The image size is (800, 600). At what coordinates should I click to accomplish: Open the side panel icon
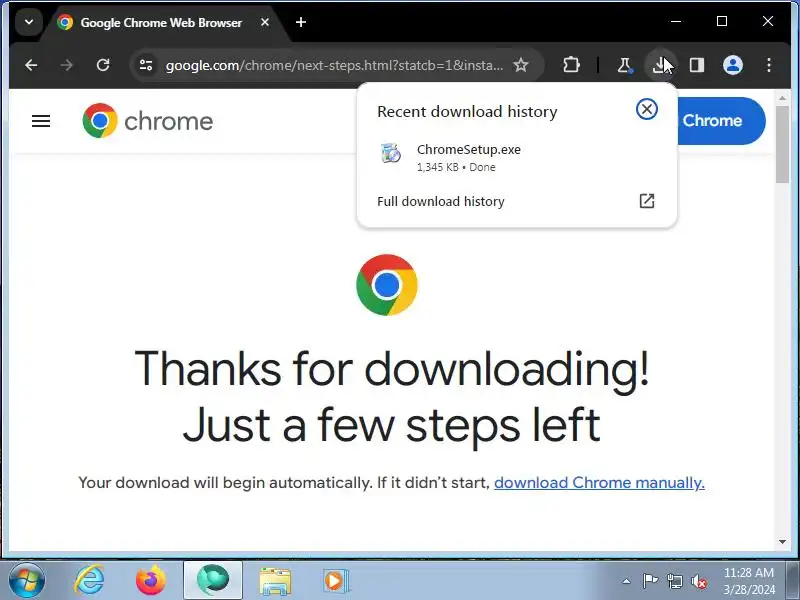(697, 65)
